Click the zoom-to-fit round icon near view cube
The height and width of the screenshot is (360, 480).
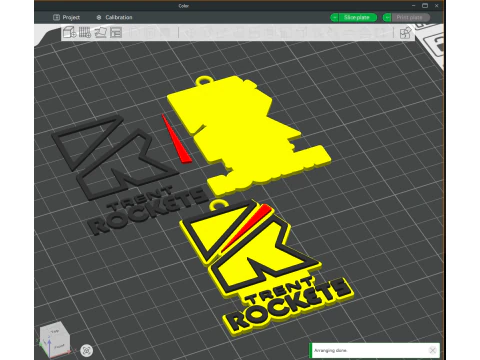pyautogui.click(x=87, y=350)
